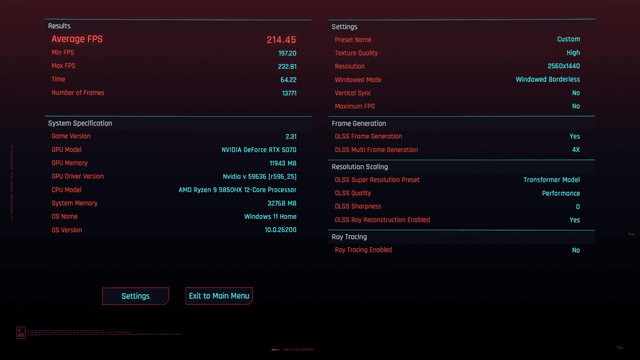Toggle the DLSS Frame Generation Yes value

click(x=575, y=136)
